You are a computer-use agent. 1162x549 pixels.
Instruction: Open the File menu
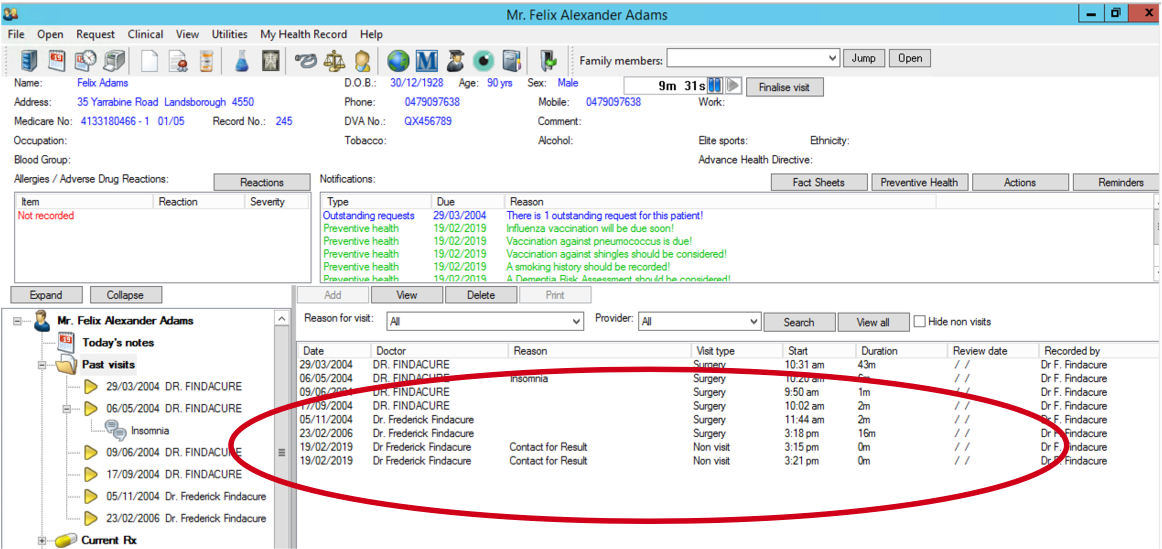point(16,34)
